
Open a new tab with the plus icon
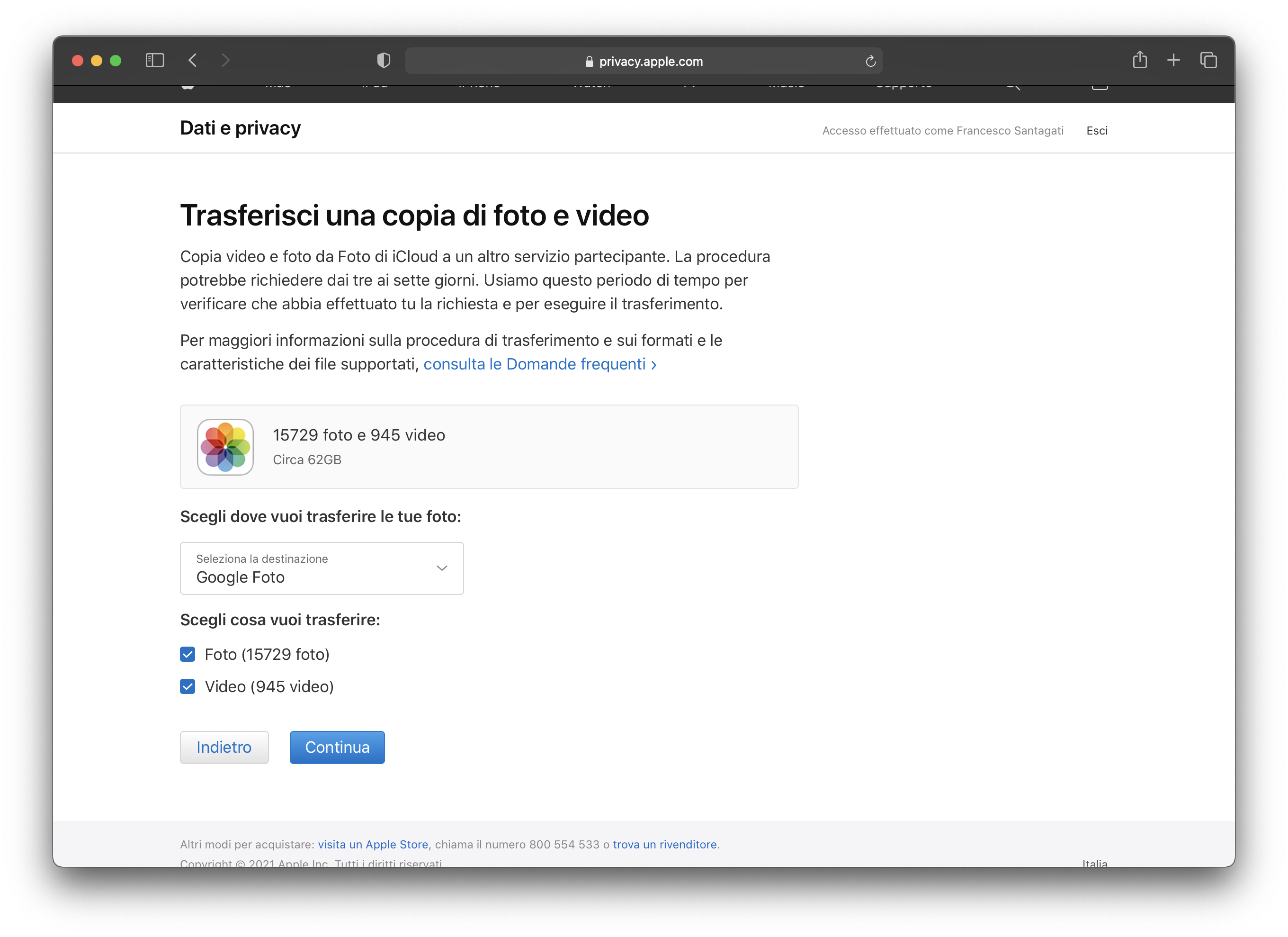[x=1173, y=60]
